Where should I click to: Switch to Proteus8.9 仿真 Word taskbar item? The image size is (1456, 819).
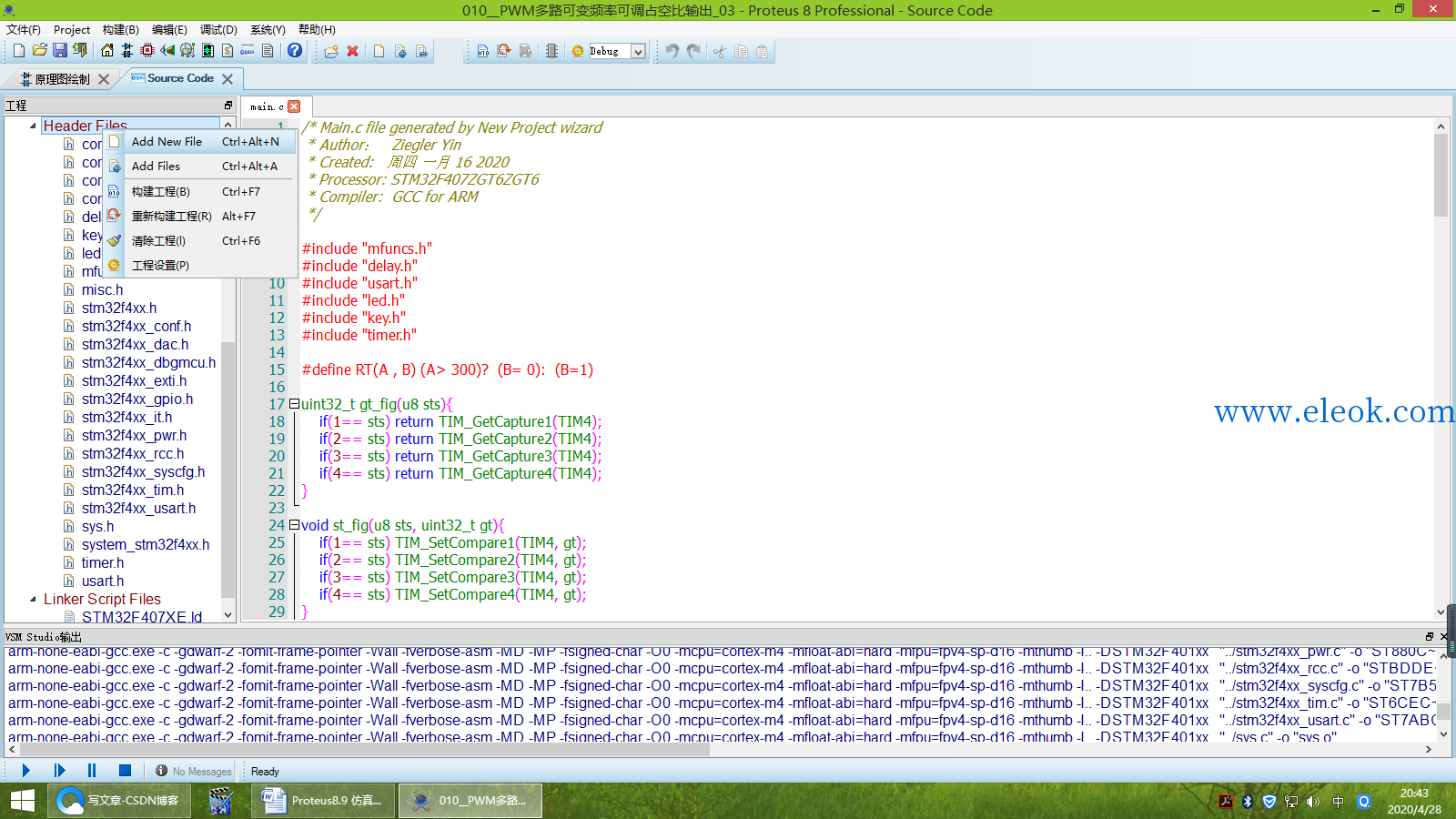tap(324, 801)
